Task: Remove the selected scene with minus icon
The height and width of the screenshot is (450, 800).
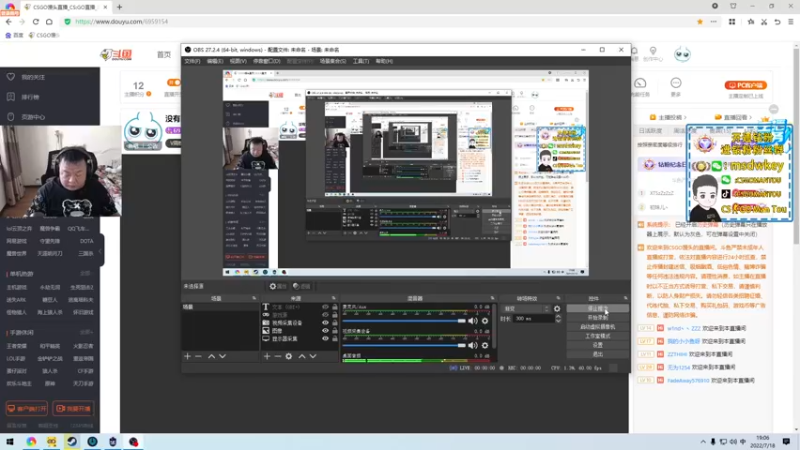Action: pyautogui.click(x=198, y=356)
